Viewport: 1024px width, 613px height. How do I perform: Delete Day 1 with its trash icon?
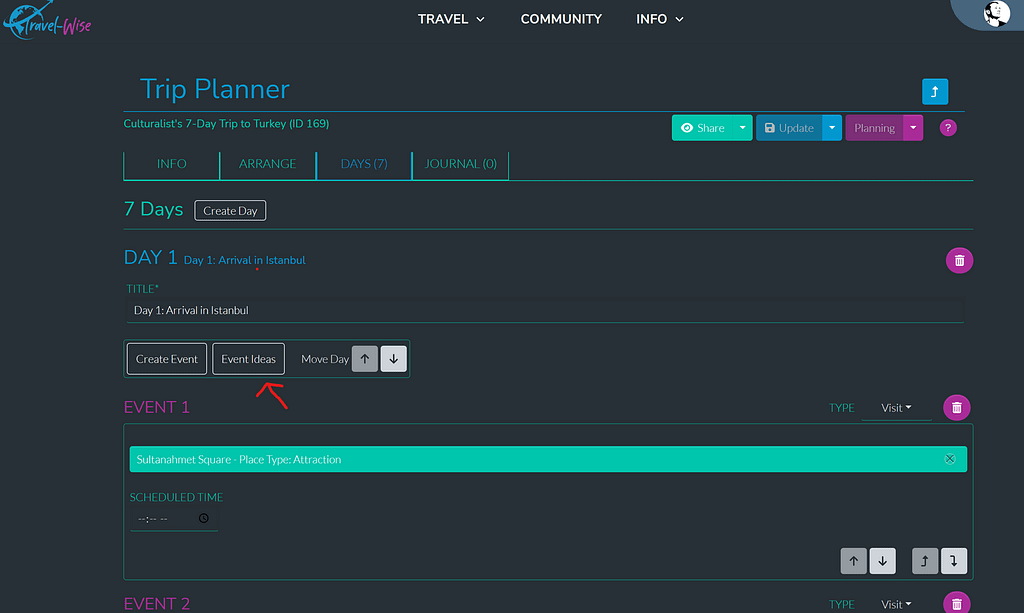point(959,260)
